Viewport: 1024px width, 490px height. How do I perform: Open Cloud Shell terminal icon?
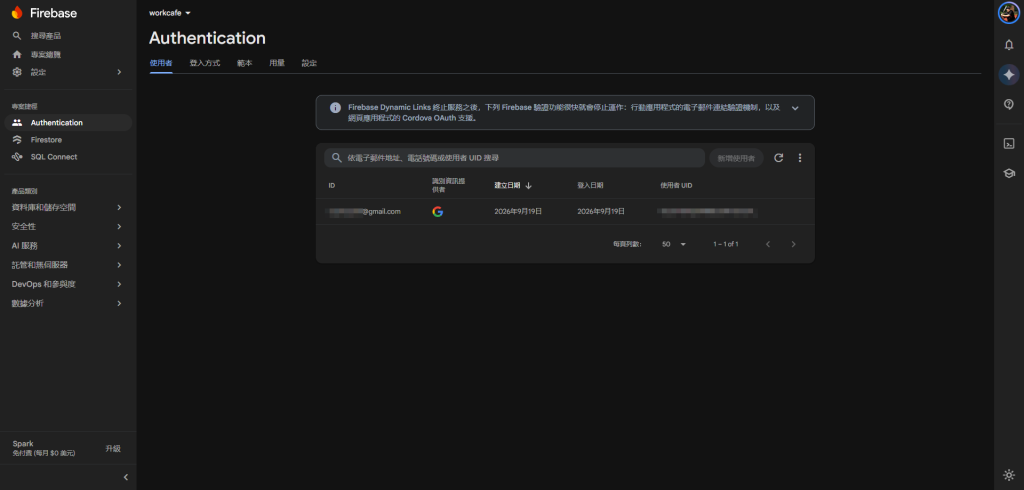coord(1009,144)
